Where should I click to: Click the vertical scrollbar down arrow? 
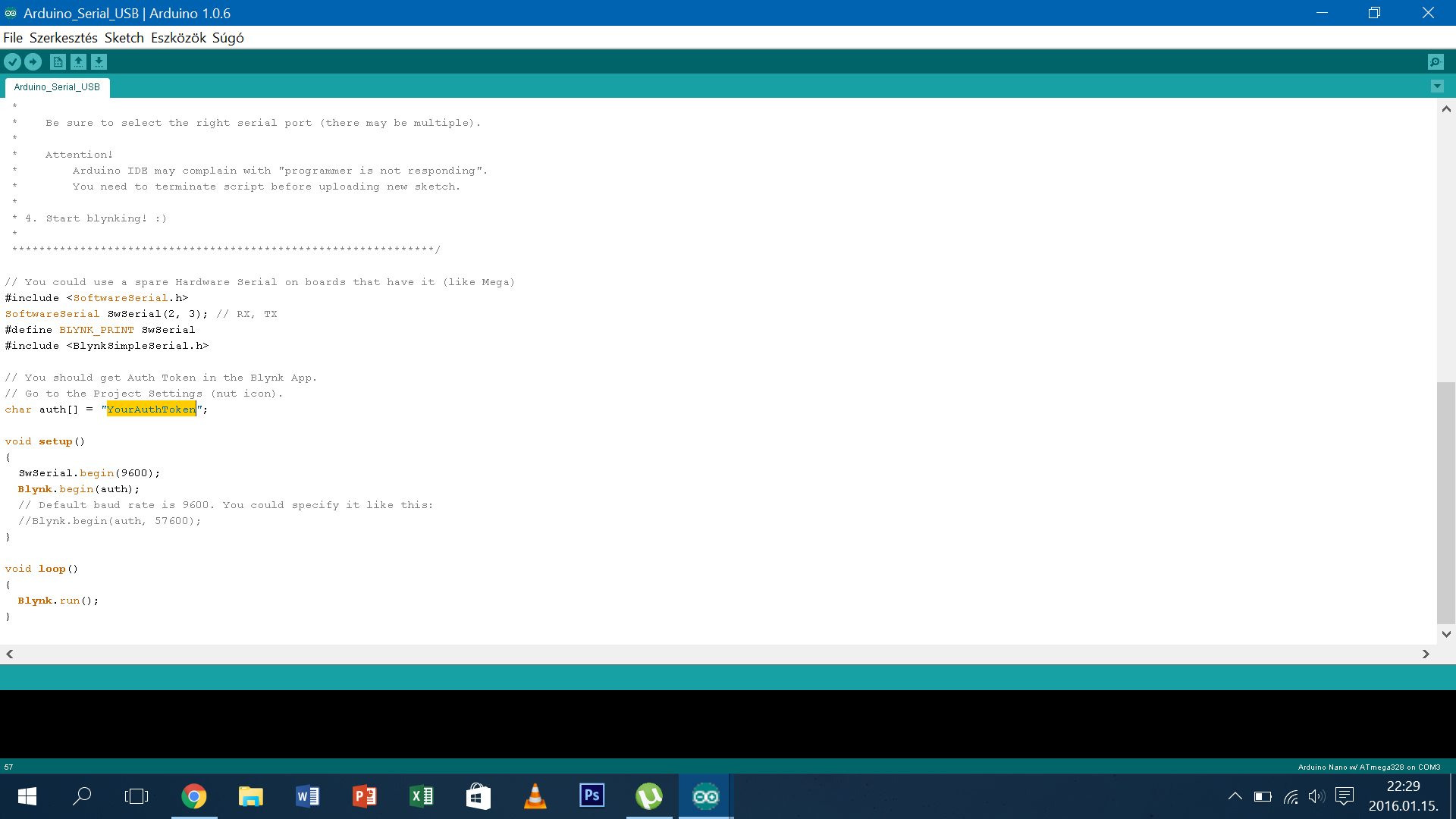click(x=1446, y=635)
